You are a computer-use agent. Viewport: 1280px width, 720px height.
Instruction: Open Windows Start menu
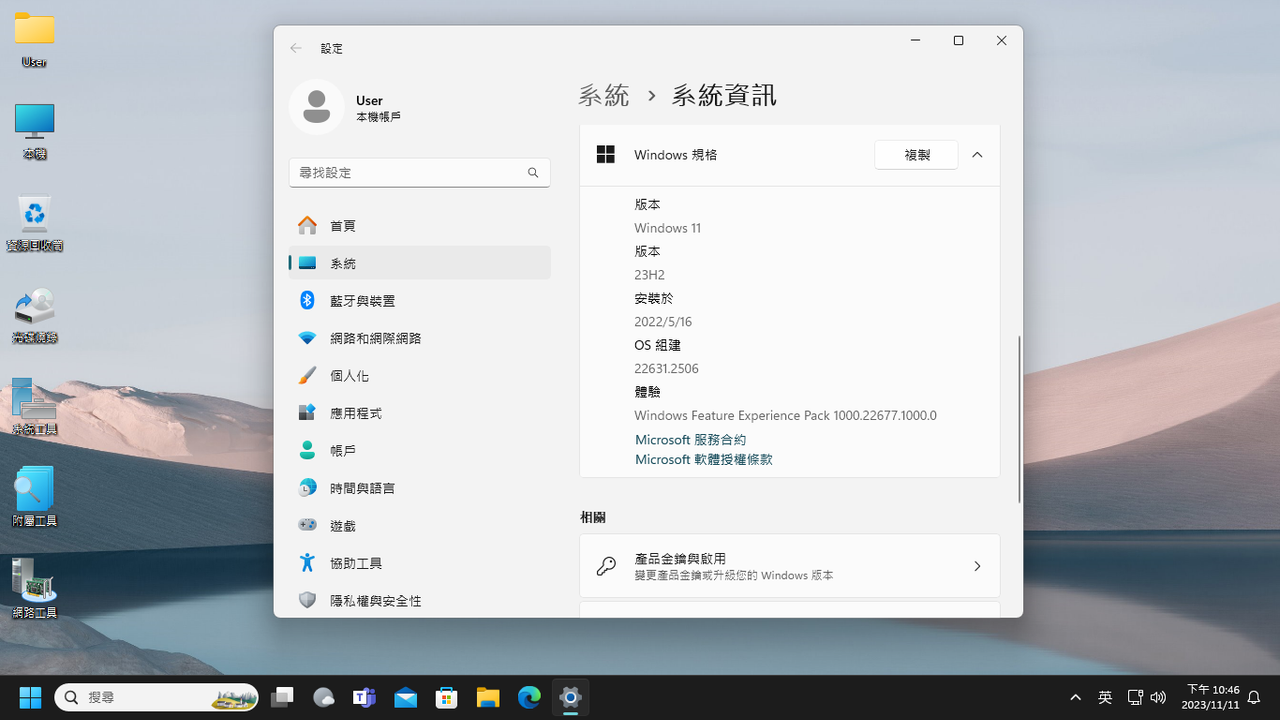(x=30, y=697)
